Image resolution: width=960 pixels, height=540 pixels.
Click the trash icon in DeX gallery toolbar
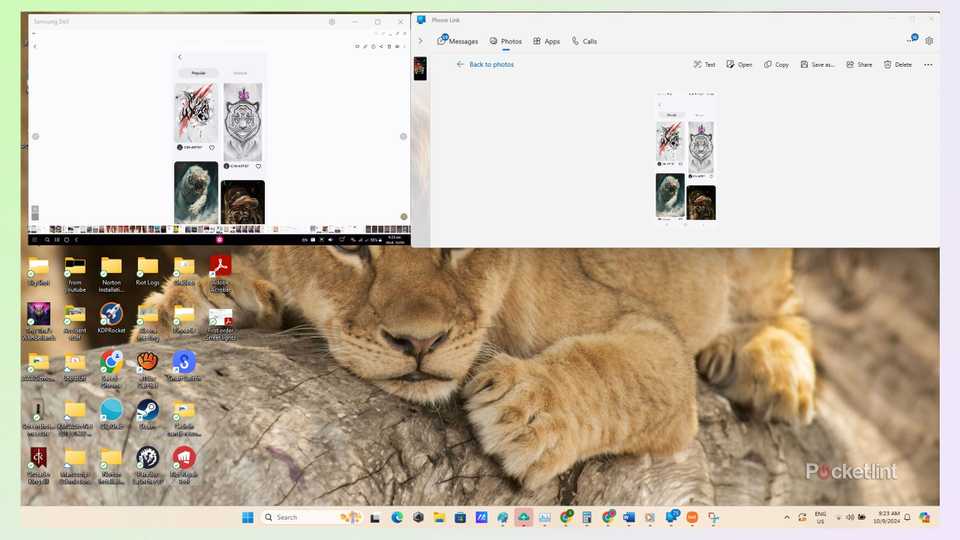(389, 47)
